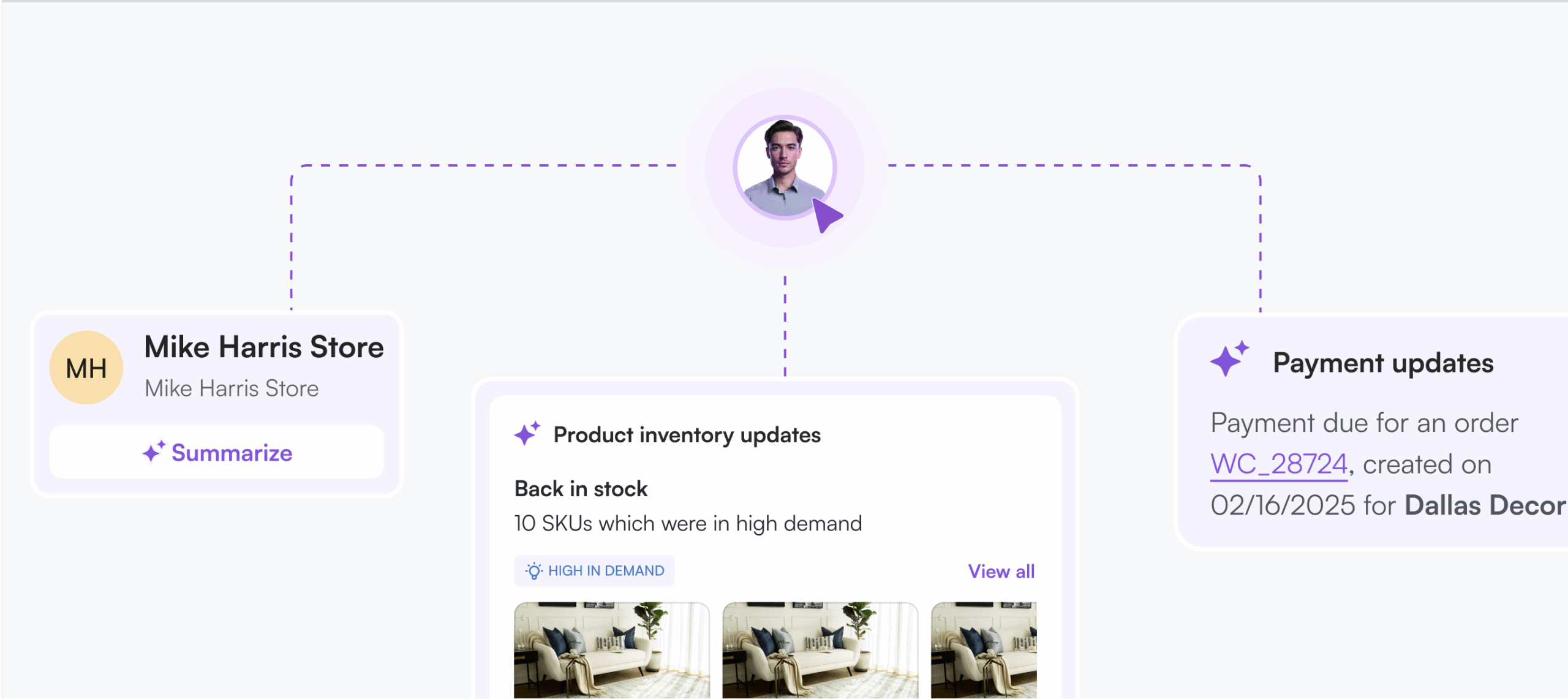Select the MH initials avatar circle
Image resolution: width=1568 pixels, height=699 pixels.
[86, 368]
